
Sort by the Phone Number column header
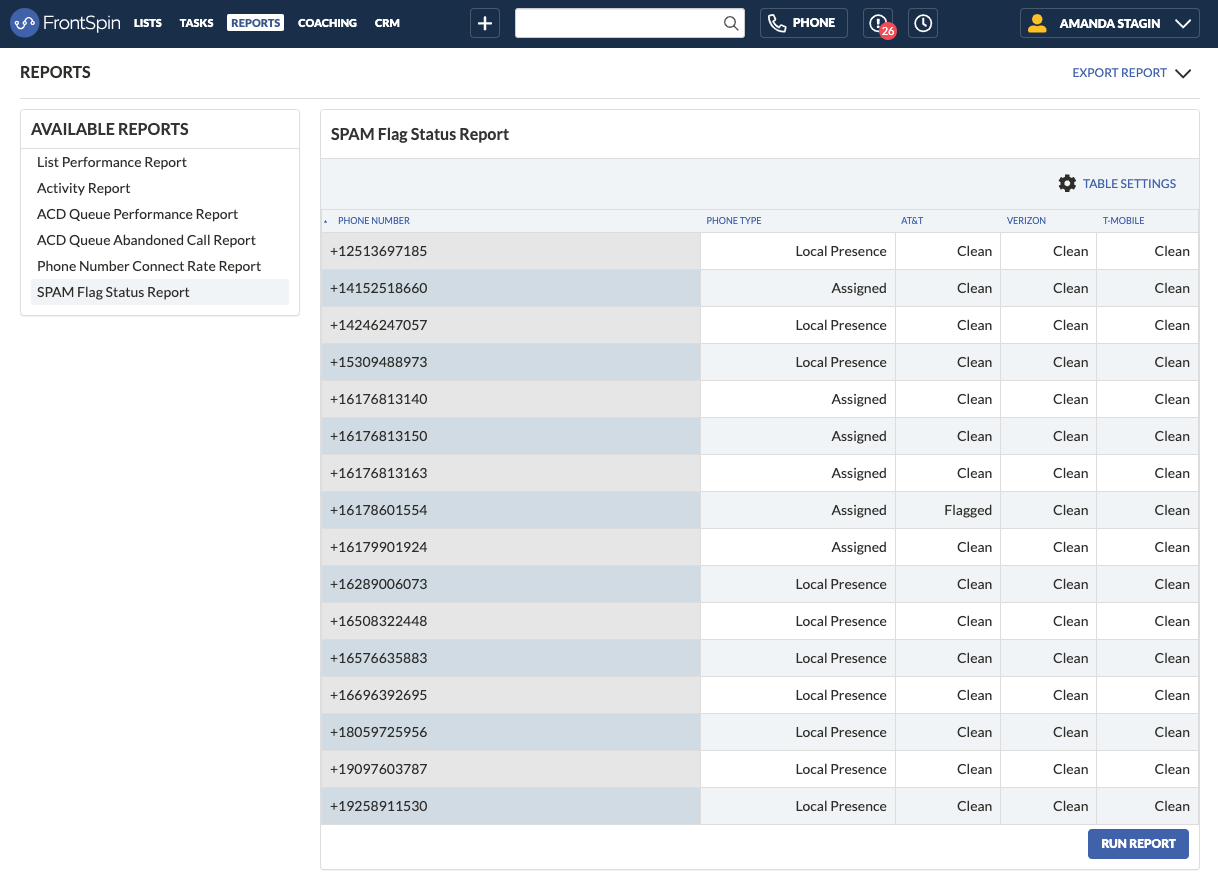[x=374, y=221]
